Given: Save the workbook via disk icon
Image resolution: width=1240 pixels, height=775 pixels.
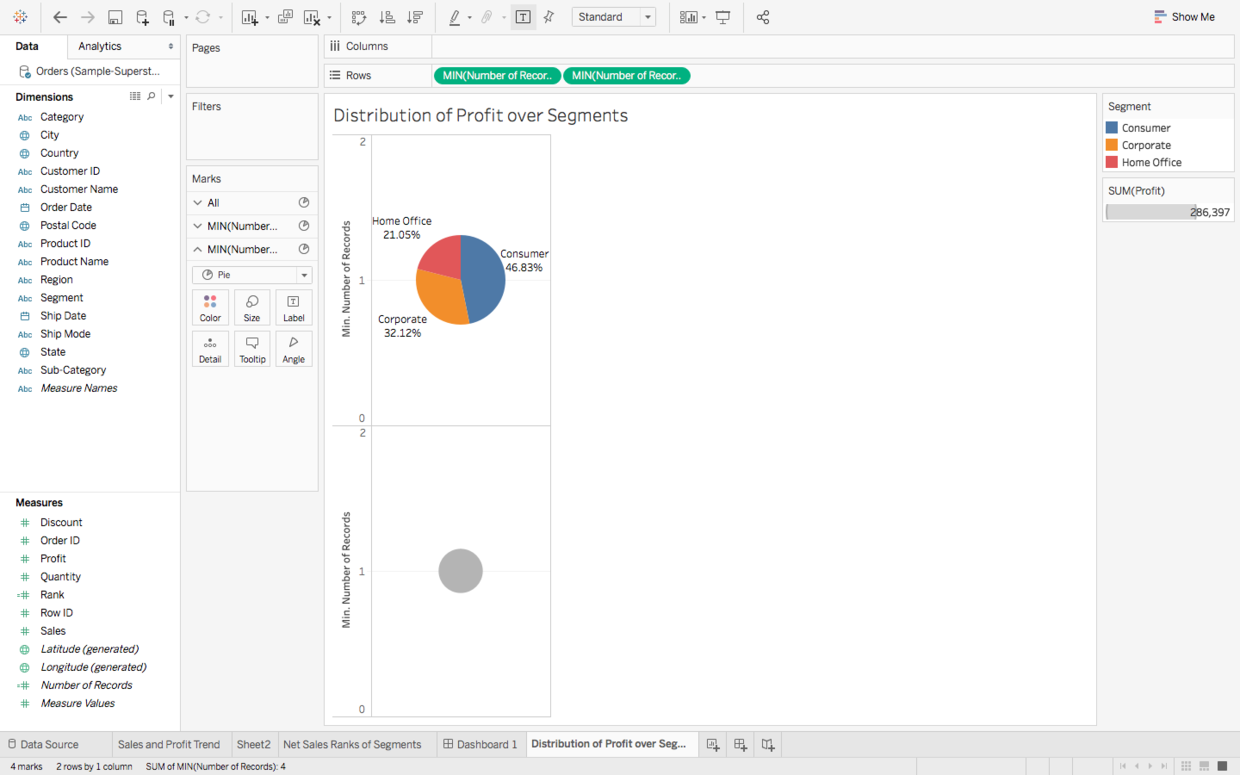Looking at the screenshot, I should tap(115, 17).
